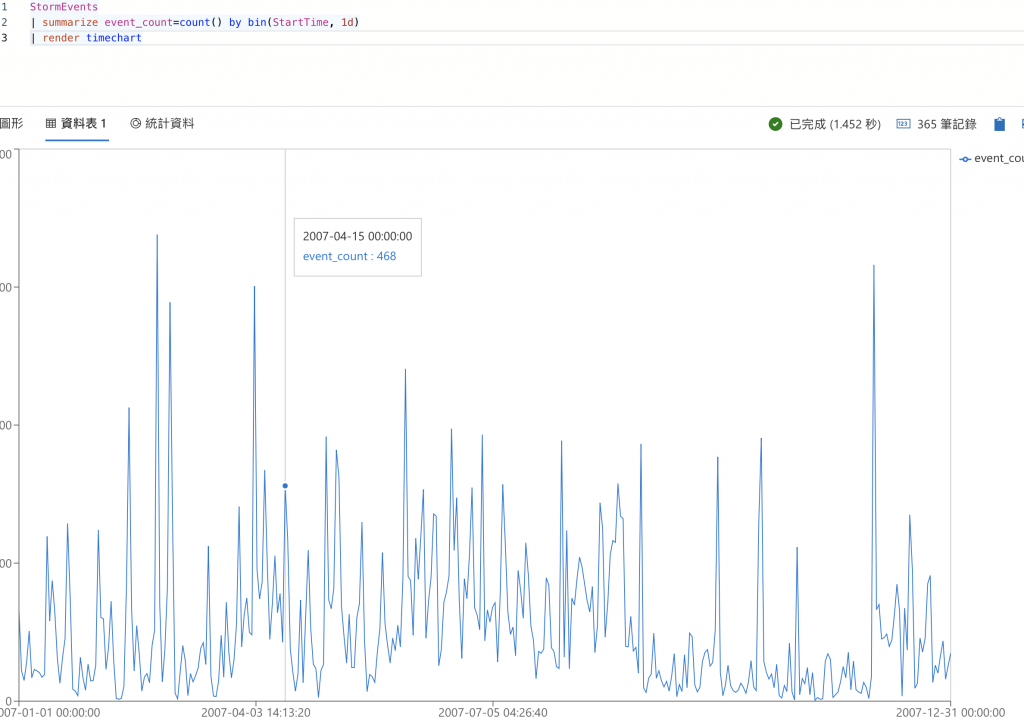Click the event_count legend line marker
1024x727 pixels.
[965, 159]
